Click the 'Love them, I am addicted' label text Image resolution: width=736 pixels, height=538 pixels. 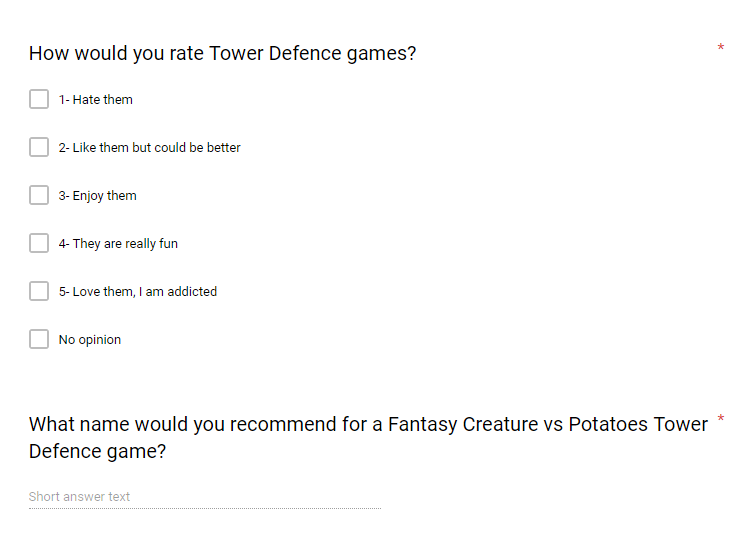click(145, 292)
